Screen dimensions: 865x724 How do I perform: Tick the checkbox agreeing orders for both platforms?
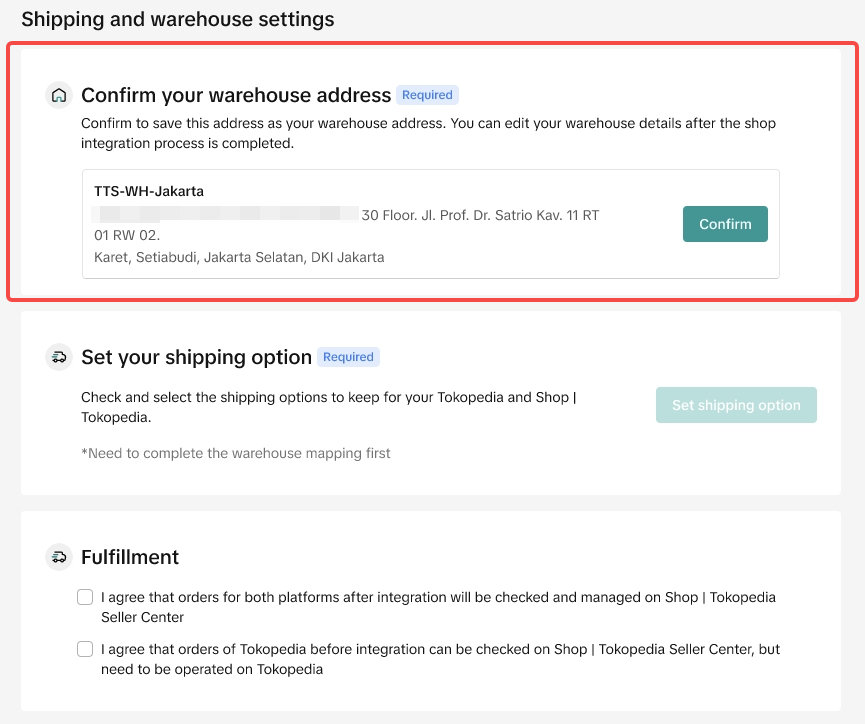coord(85,597)
